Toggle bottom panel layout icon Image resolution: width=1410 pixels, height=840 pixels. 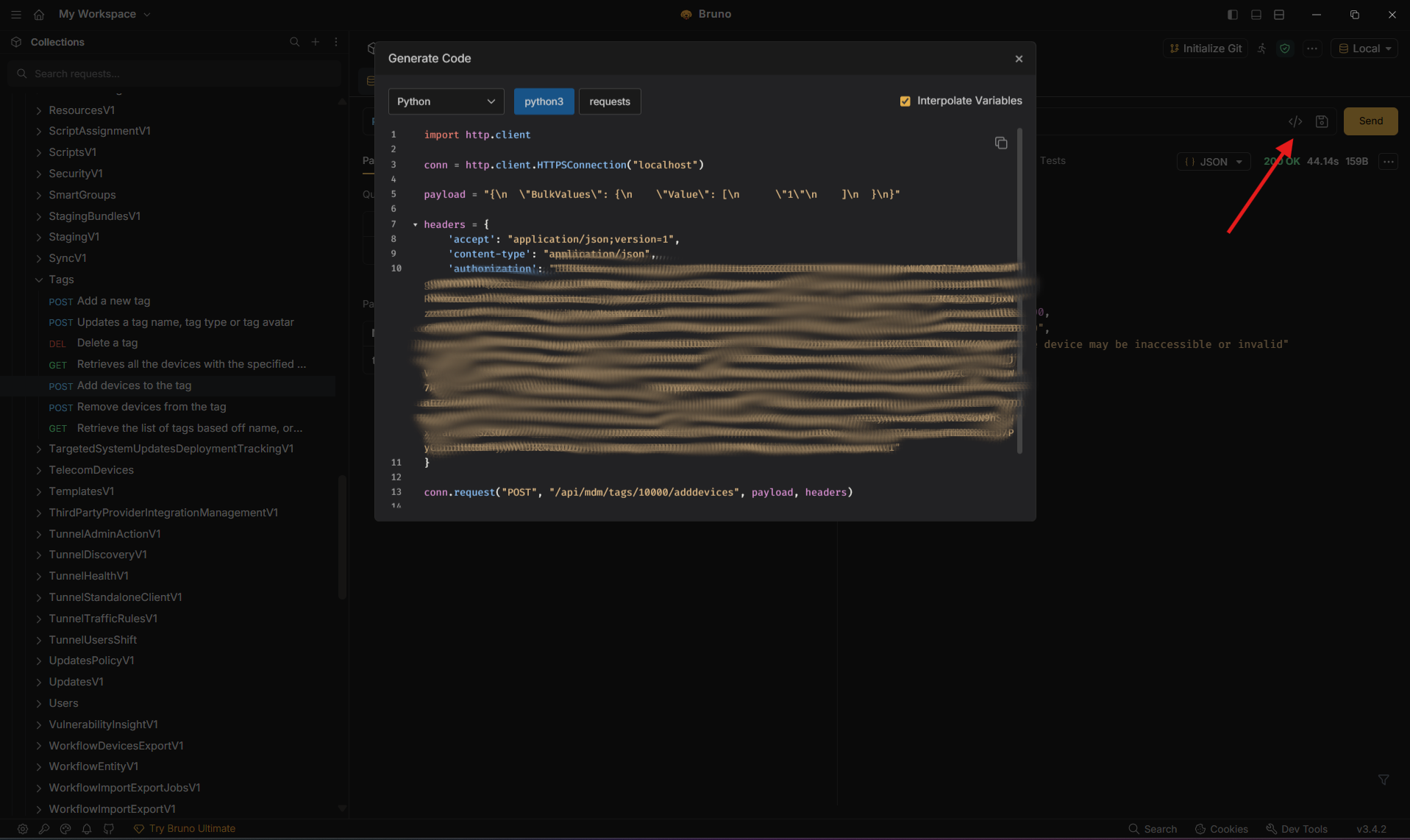point(1256,15)
